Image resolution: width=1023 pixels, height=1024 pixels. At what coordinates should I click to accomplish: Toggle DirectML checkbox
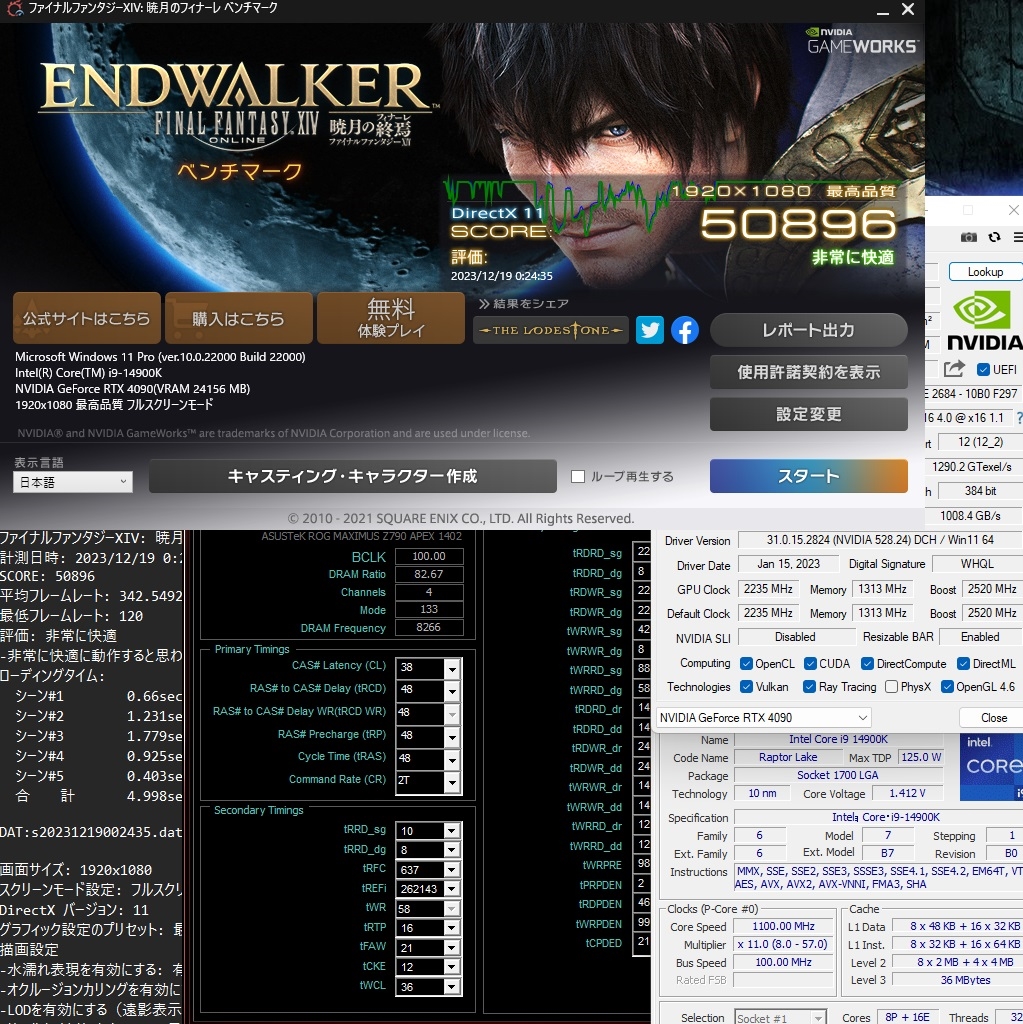coord(963,664)
